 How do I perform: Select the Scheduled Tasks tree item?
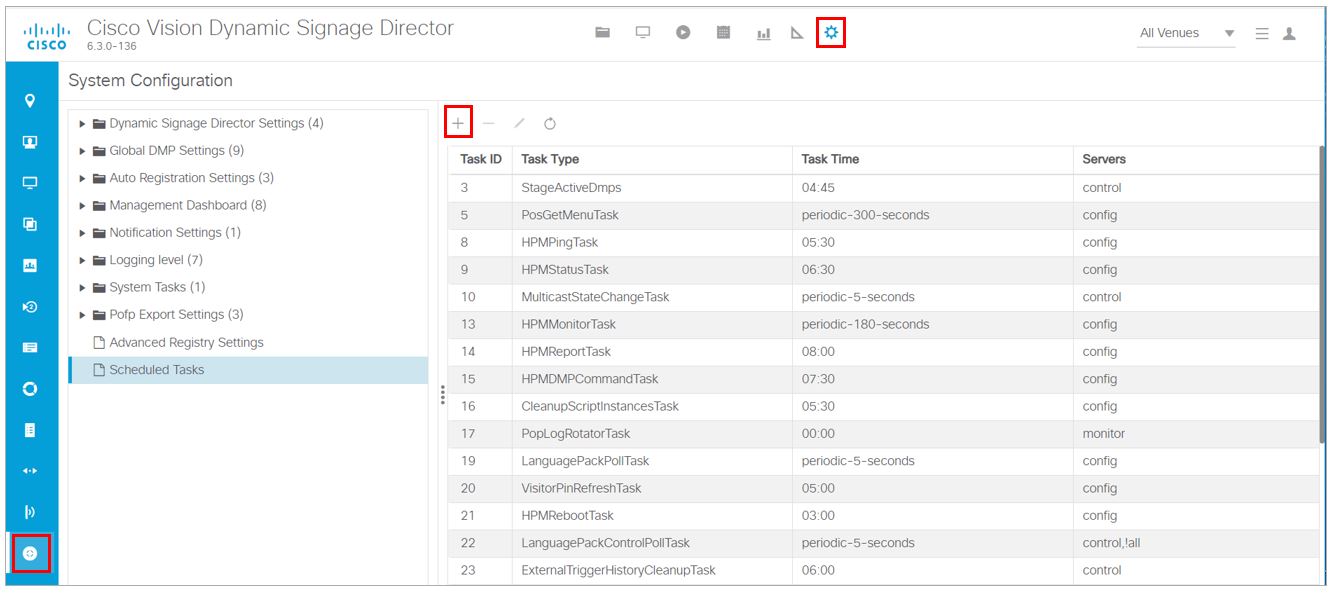point(156,370)
